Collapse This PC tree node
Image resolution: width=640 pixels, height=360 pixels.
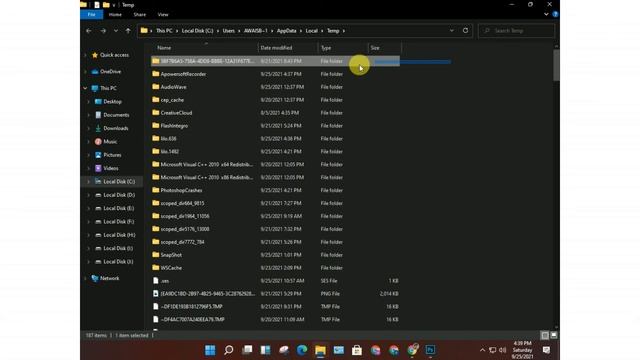[x=85, y=88]
